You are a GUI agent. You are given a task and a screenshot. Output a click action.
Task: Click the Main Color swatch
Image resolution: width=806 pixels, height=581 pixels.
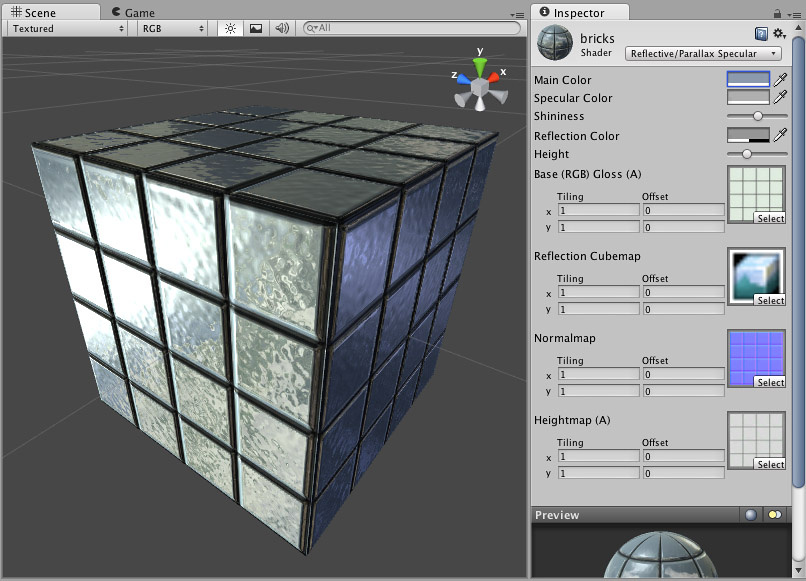[x=748, y=80]
